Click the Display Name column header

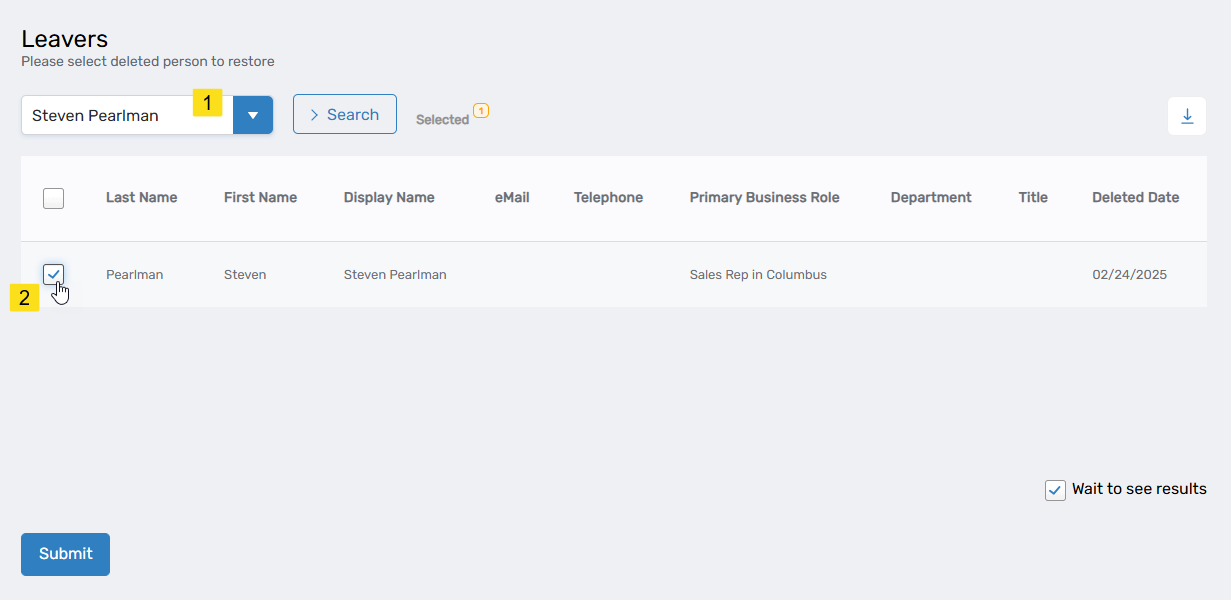coord(389,198)
